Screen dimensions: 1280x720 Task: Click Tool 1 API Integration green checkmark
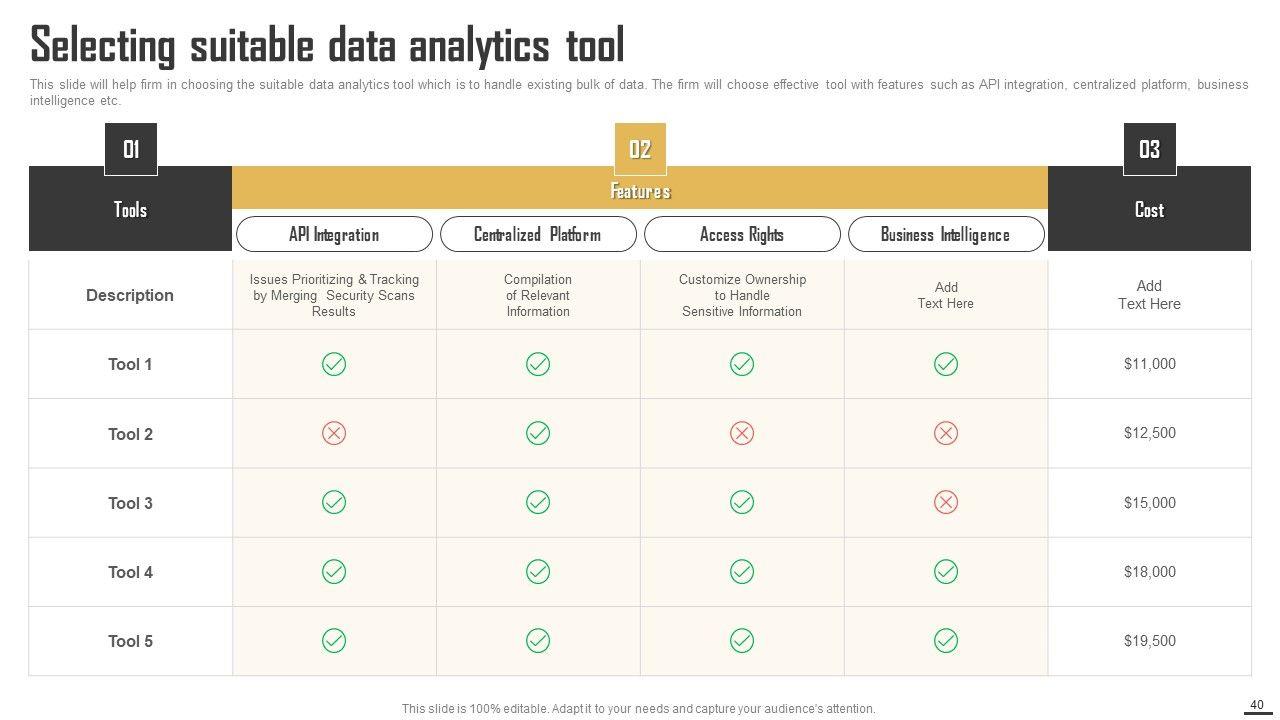point(334,364)
